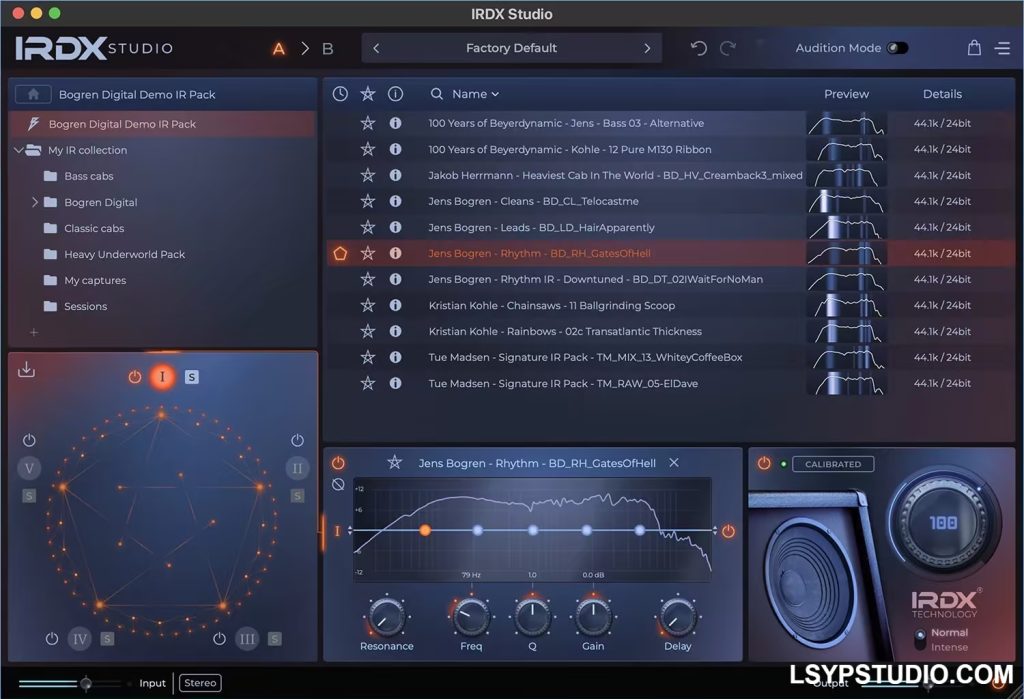Toggle power for IR slot II
This screenshot has height=699, width=1024.
click(297, 440)
